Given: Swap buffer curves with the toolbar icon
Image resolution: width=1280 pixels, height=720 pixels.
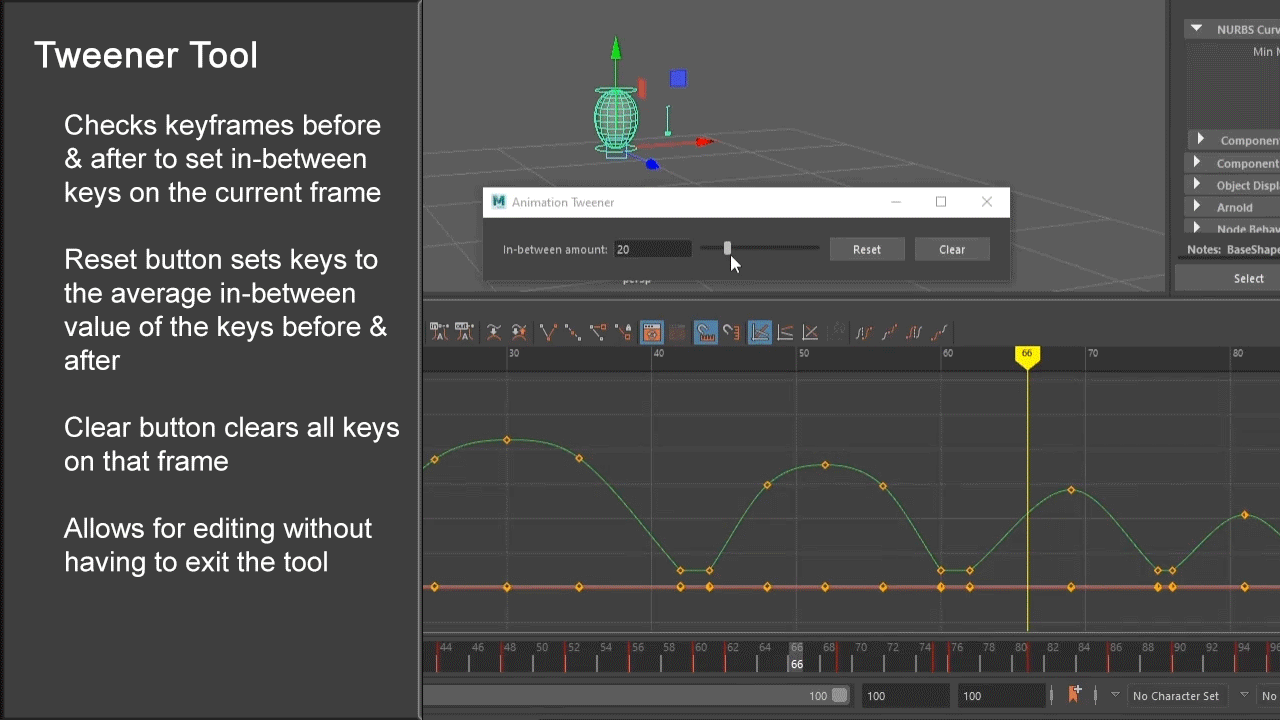Looking at the screenshot, I should tap(519, 332).
